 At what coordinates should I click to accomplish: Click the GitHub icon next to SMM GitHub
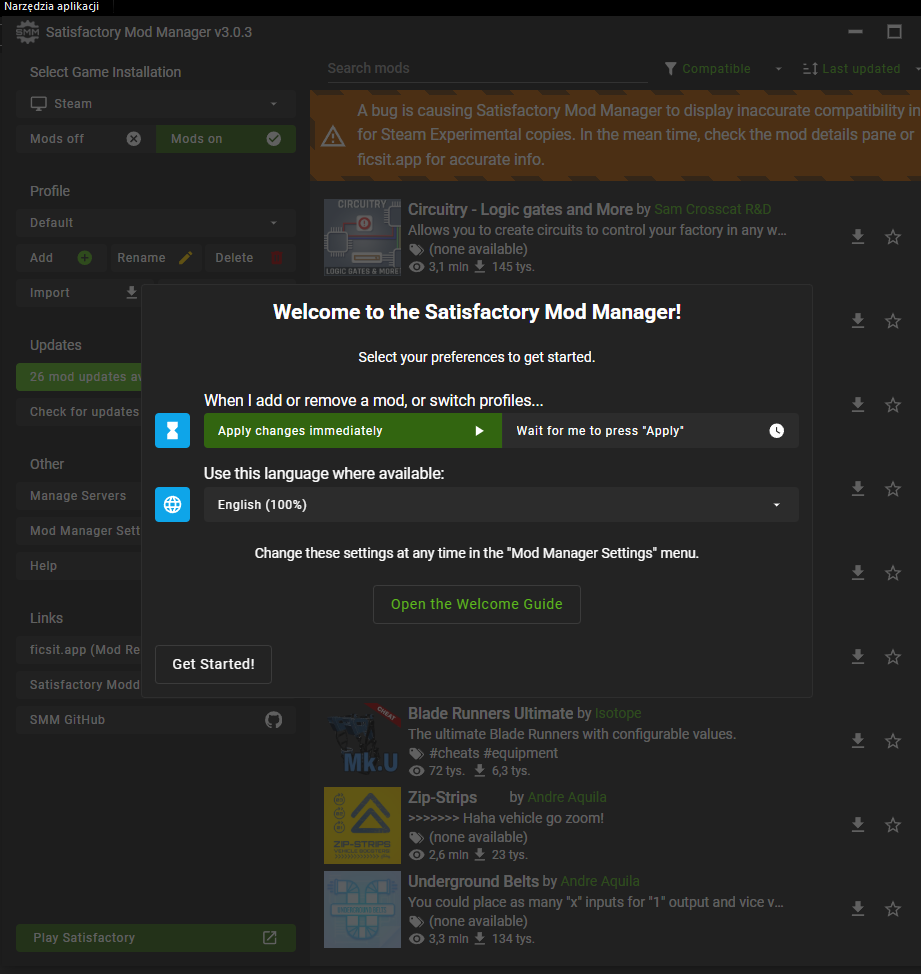point(273,719)
